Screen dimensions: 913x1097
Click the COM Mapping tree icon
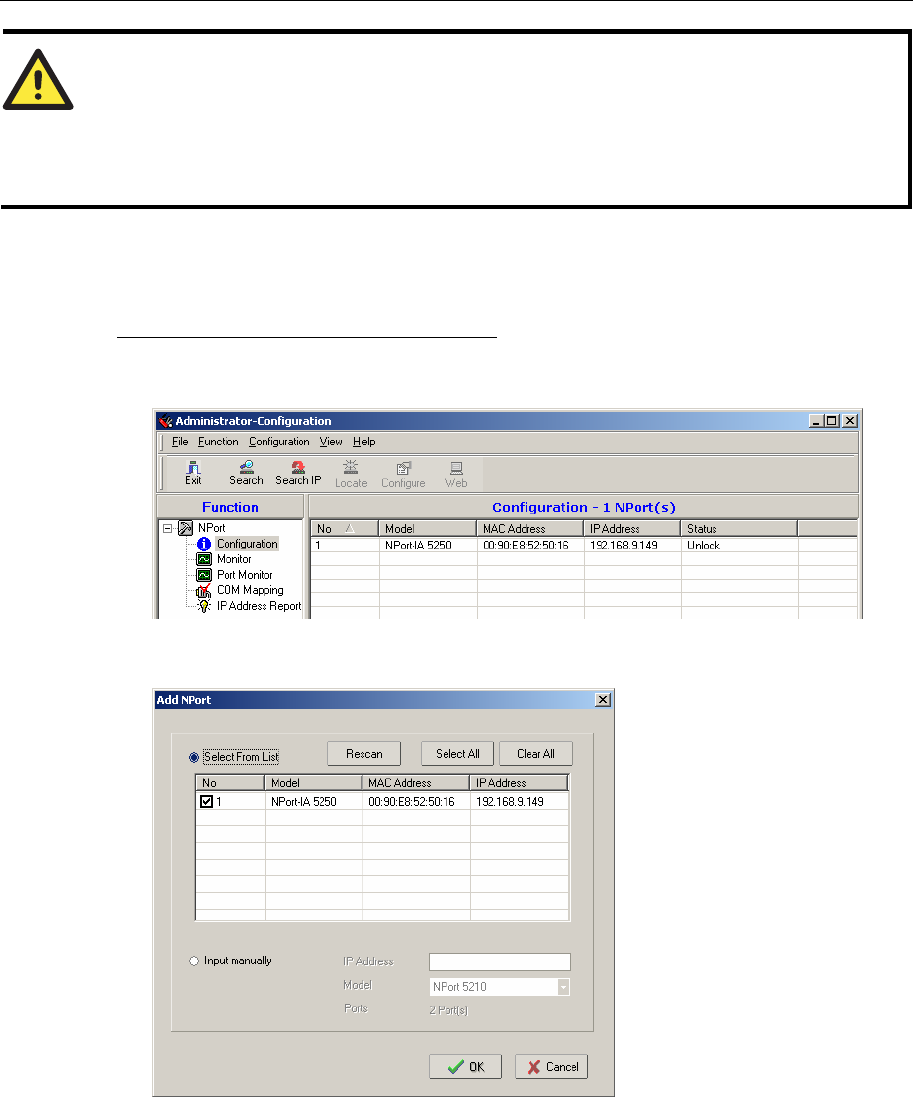click(204, 590)
